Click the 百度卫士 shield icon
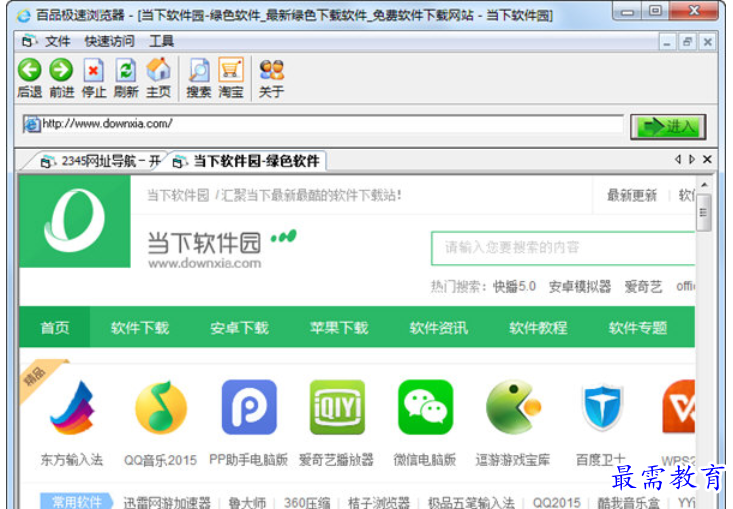This screenshot has height=509, width=733. (602, 407)
